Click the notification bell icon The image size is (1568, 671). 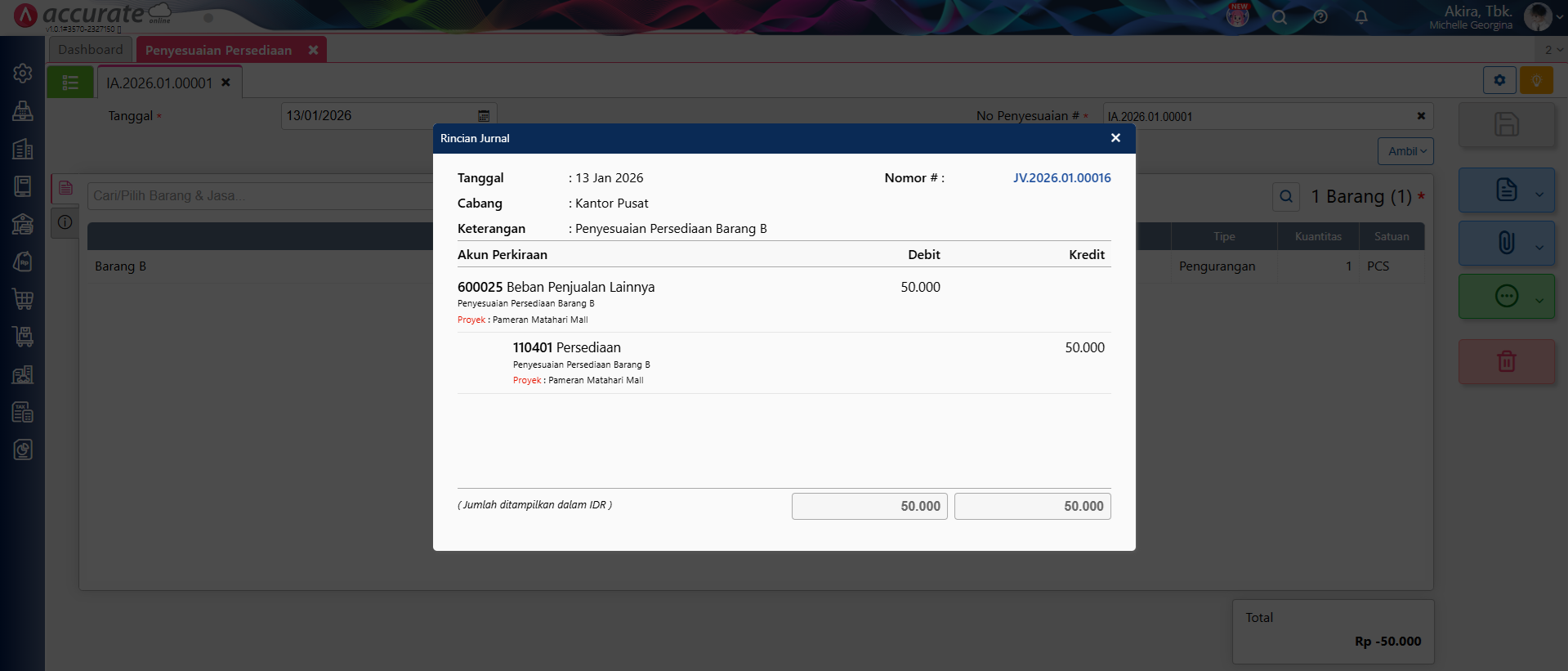(x=1361, y=17)
